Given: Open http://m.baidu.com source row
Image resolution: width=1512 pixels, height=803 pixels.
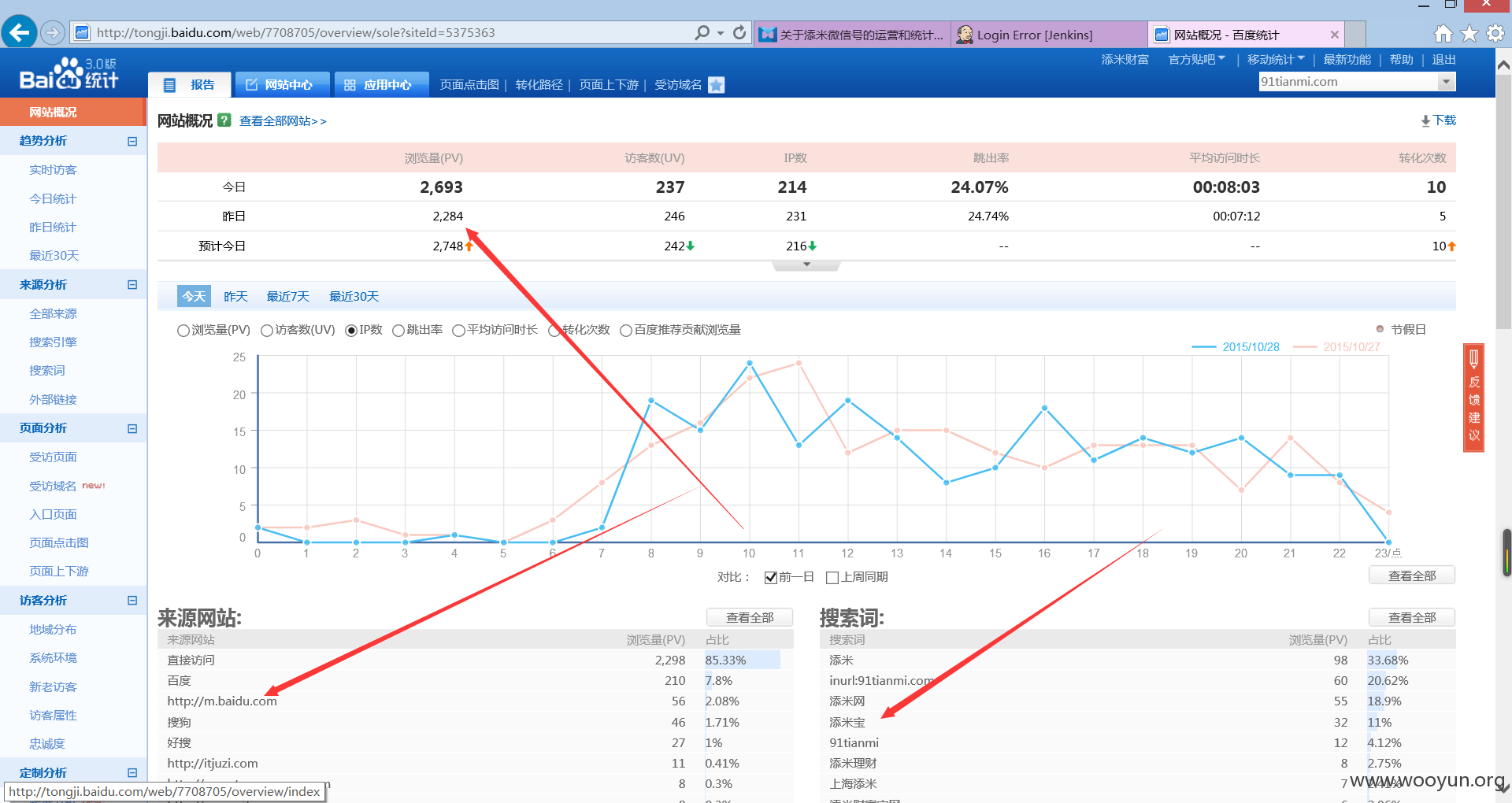Looking at the screenshot, I should pyautogui.click(x=476, y=701).
